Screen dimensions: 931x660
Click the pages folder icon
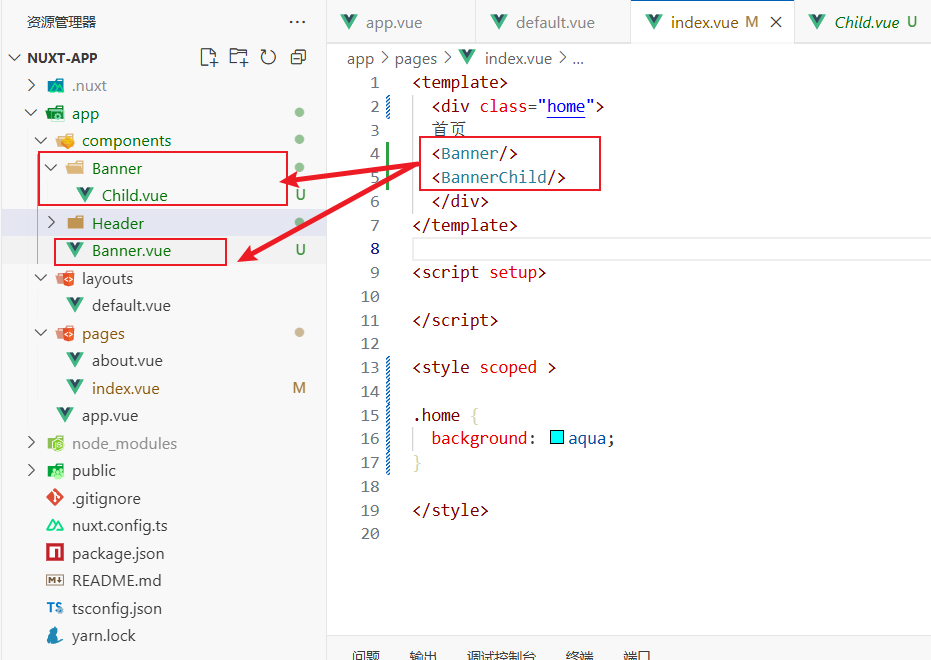tap(65, 333)
